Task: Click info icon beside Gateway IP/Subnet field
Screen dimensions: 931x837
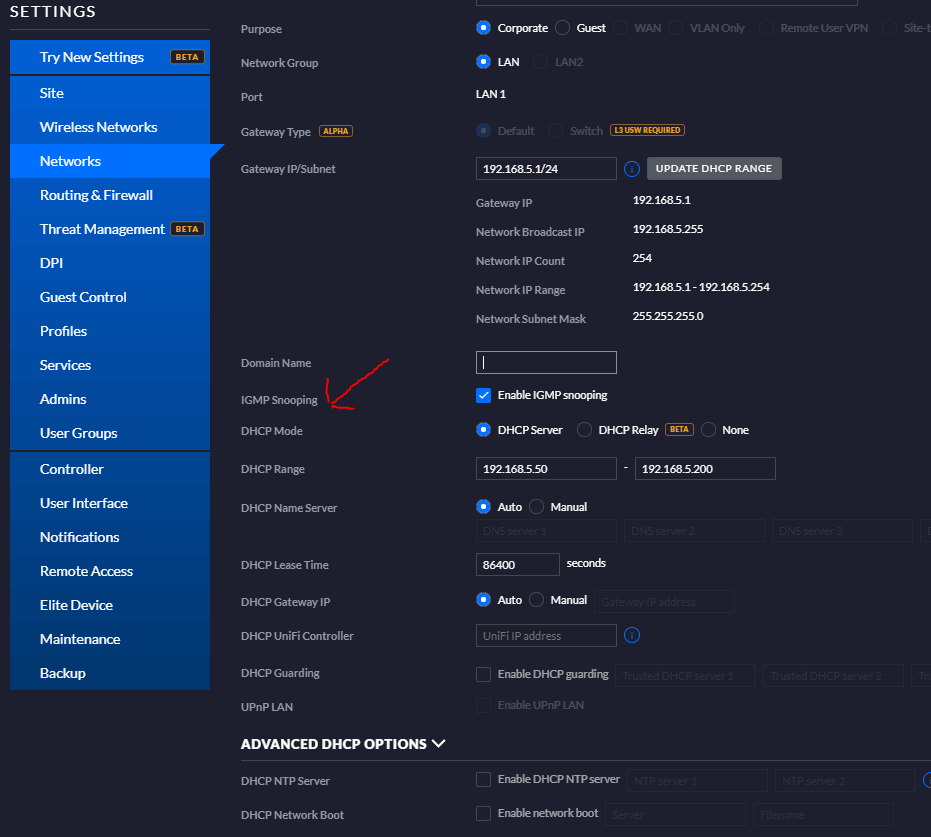Action: [632, 169]
